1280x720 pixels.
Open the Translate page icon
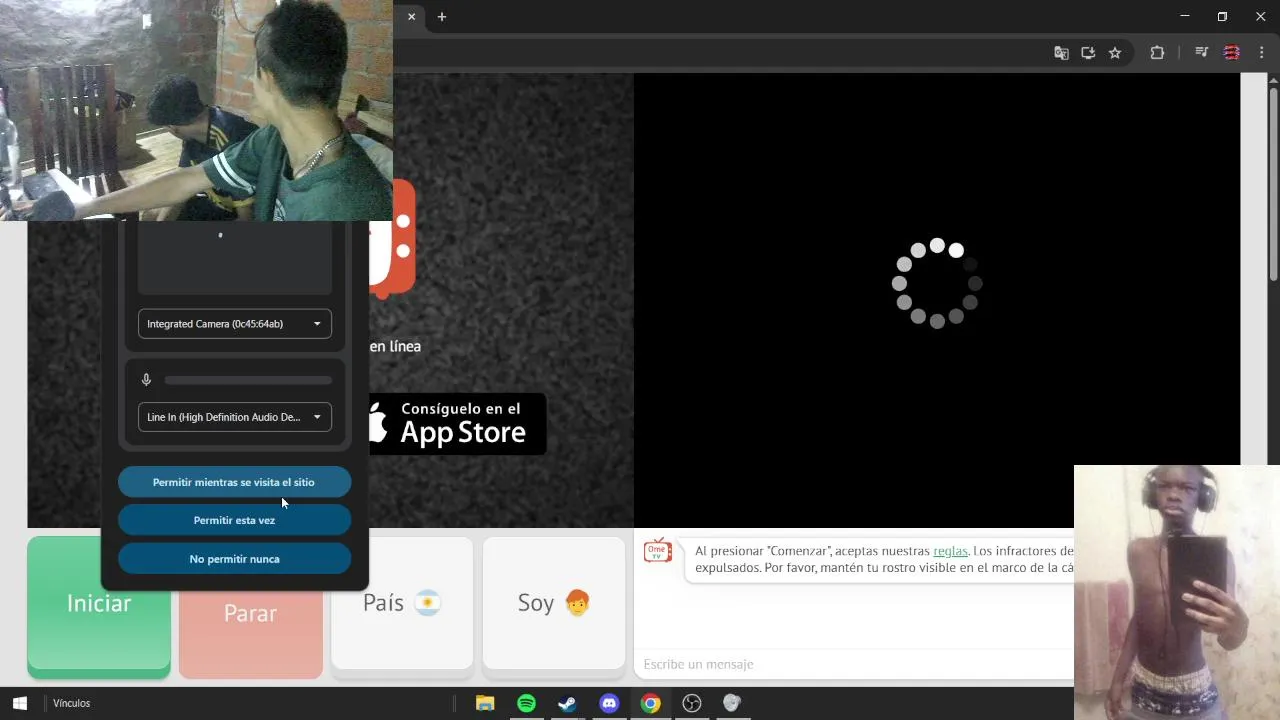(x=1061, y=53)
